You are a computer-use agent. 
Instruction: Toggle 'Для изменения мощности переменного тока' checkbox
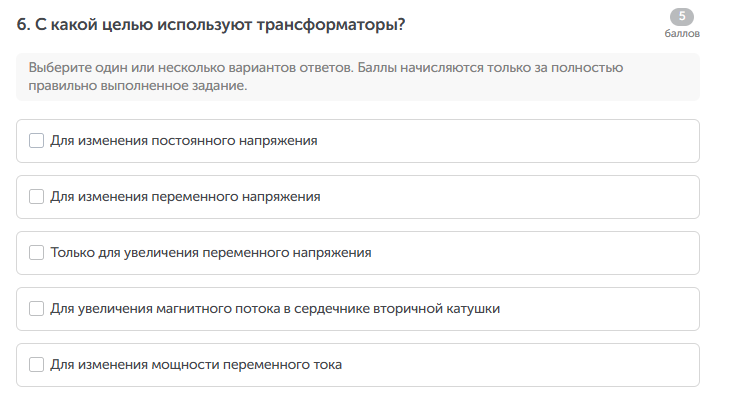click(x=37, y=365)
